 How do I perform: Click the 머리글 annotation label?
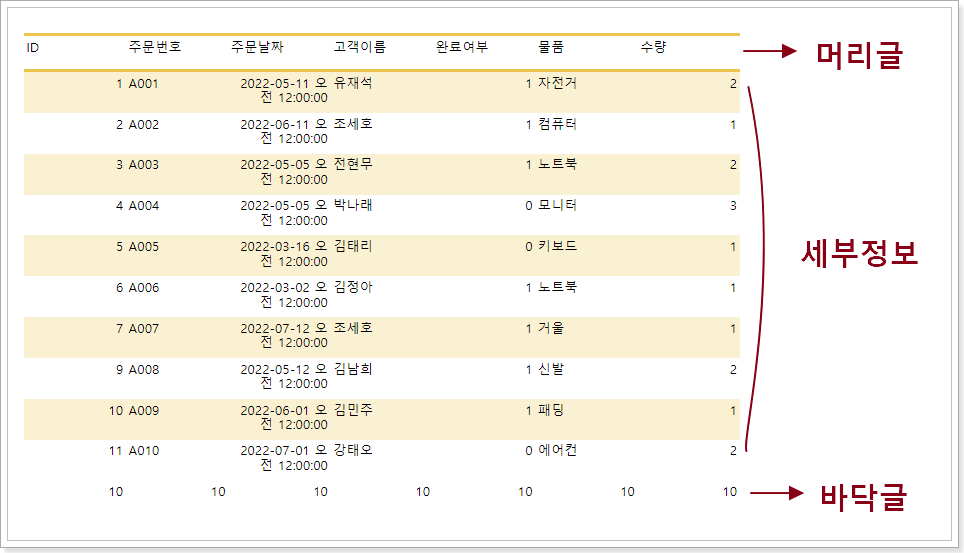[859, 55]
